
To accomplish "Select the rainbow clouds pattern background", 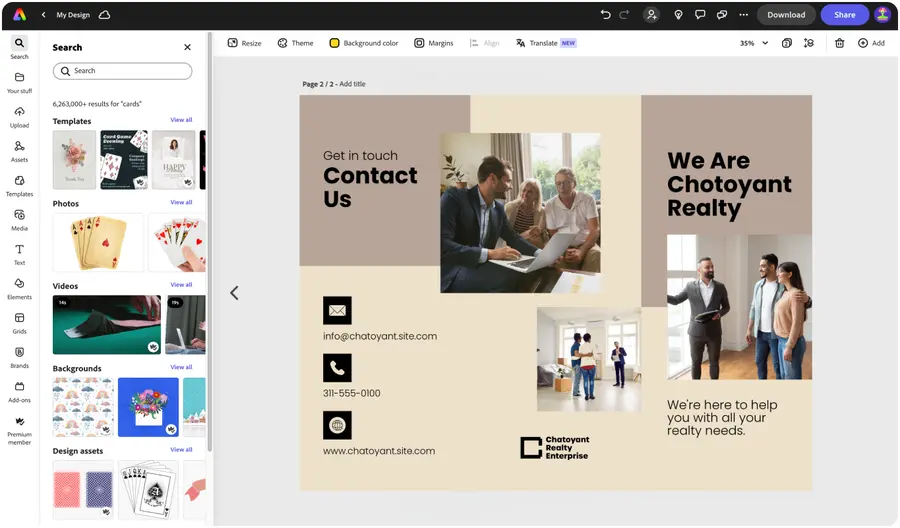I will pos(83,407).
